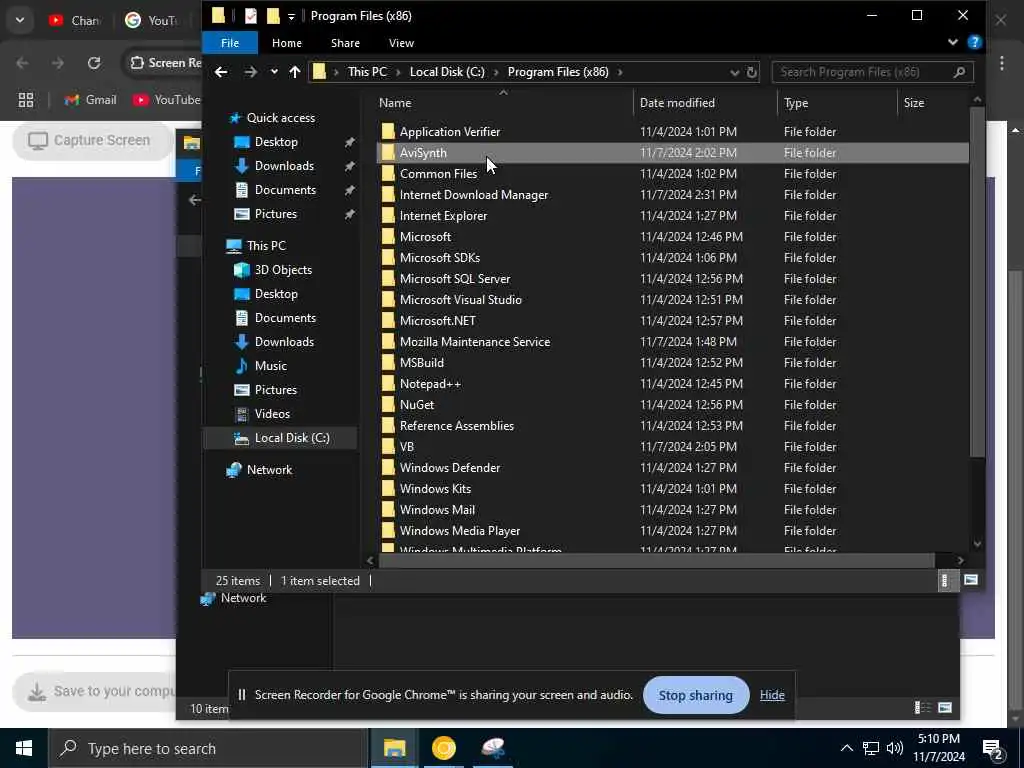
Task: Click the vertical scrollbar in file list
Action: (x=977, y=281)
